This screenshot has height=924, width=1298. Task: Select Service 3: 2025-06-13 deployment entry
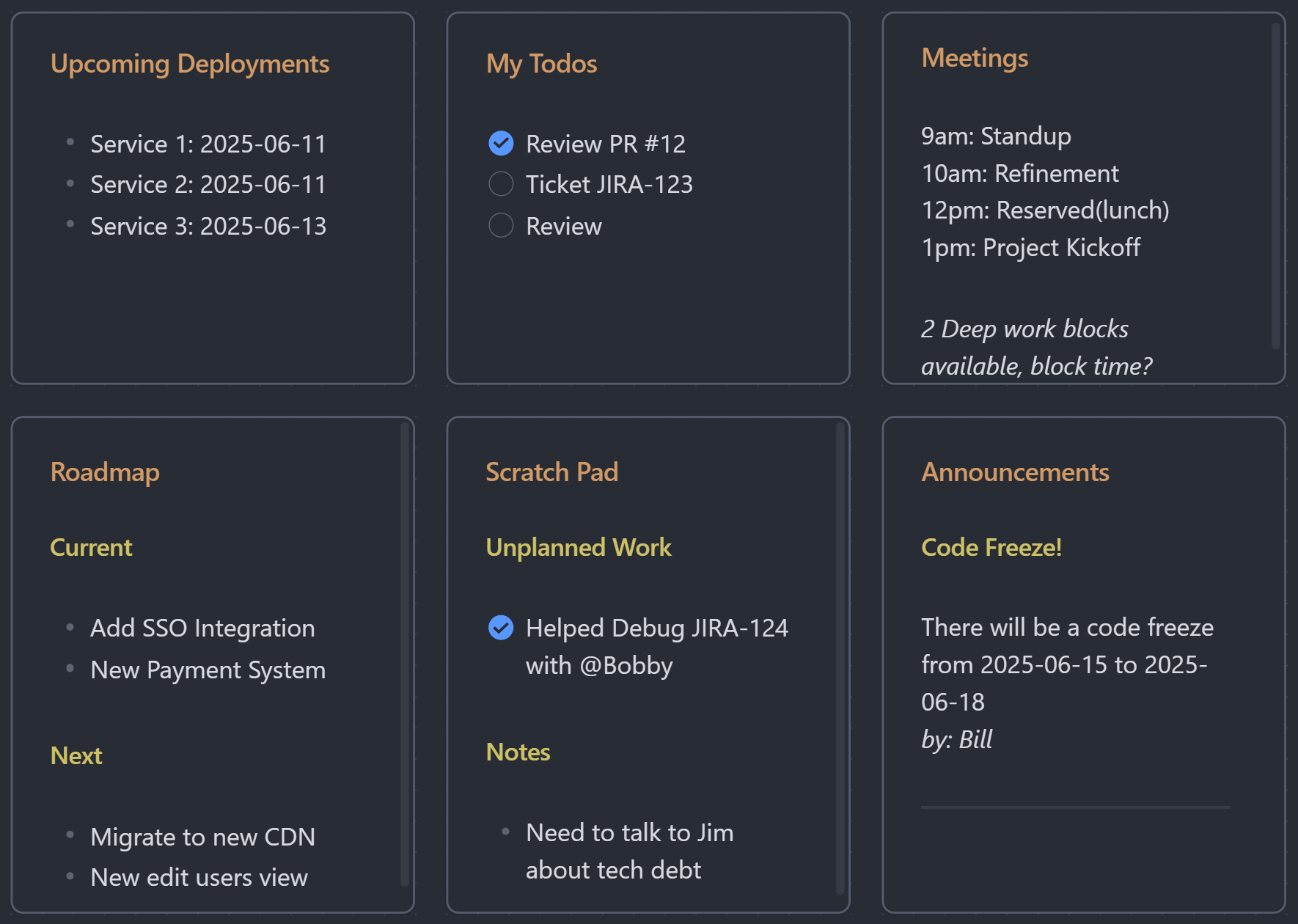click(208, 227)
